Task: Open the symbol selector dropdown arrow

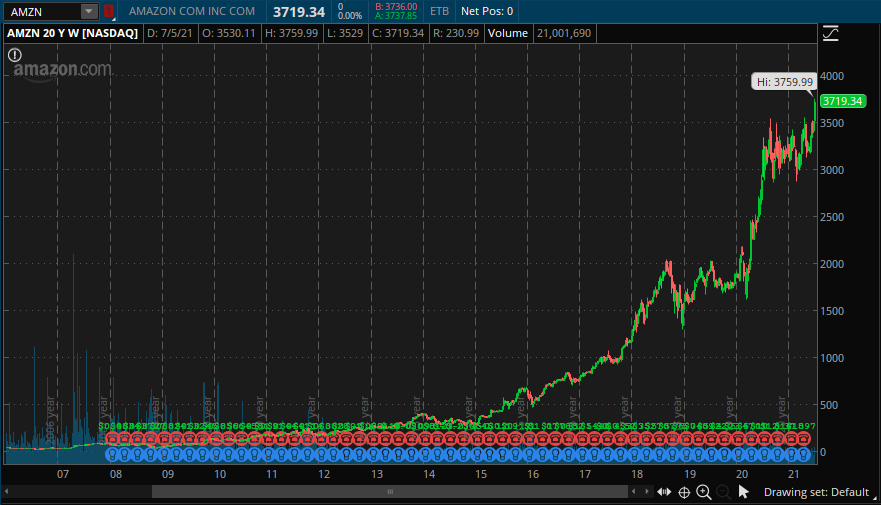Action: tap(89, 11)
